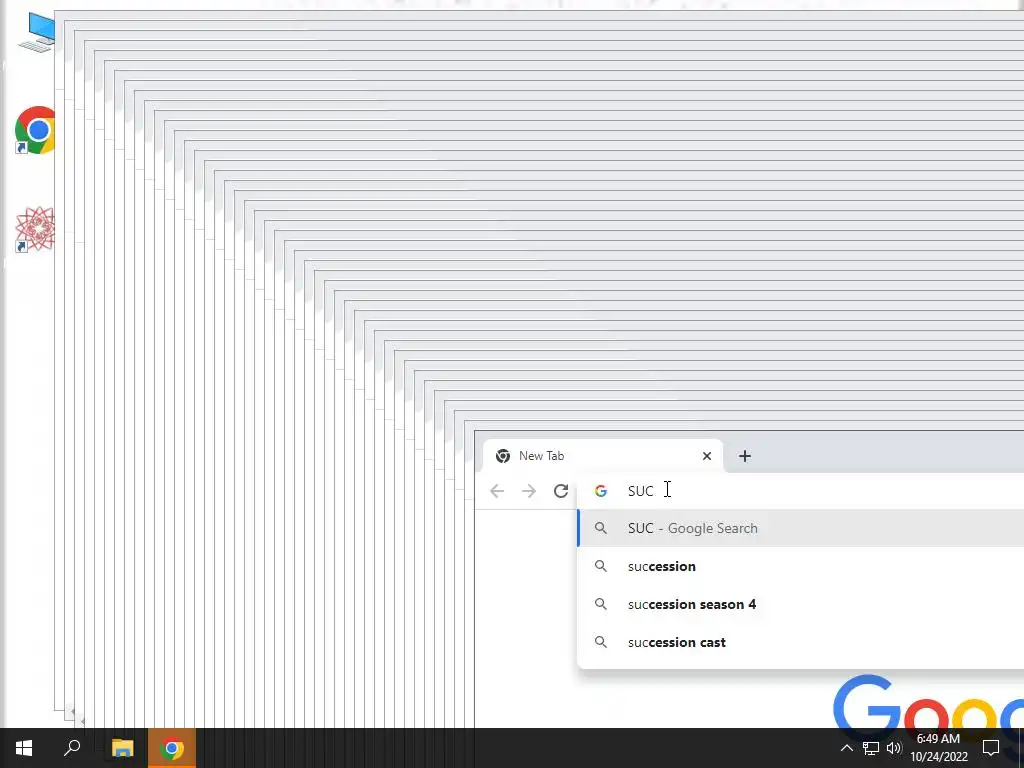
Task: Open File Explorer from the taskbar
Action: coord(122,748)
